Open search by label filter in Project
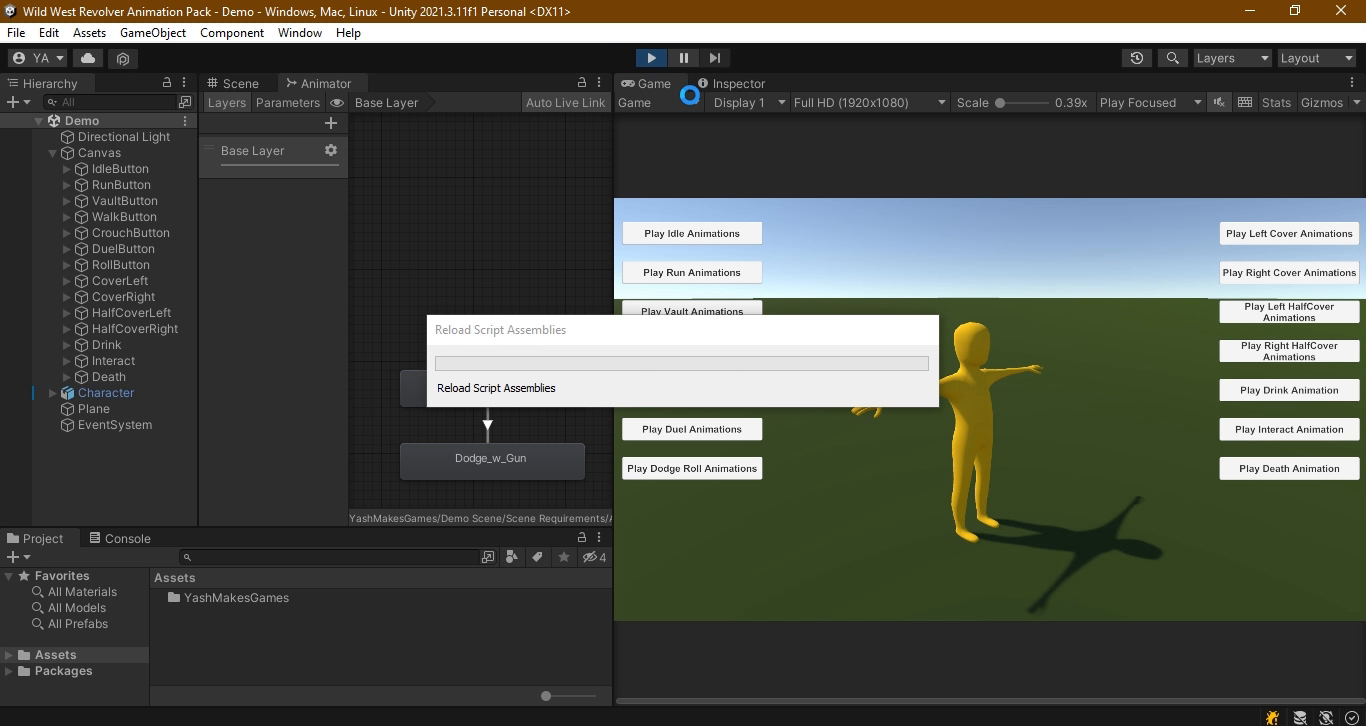The height and width of the screenshot is (726, 1366). tap(537, 557)
